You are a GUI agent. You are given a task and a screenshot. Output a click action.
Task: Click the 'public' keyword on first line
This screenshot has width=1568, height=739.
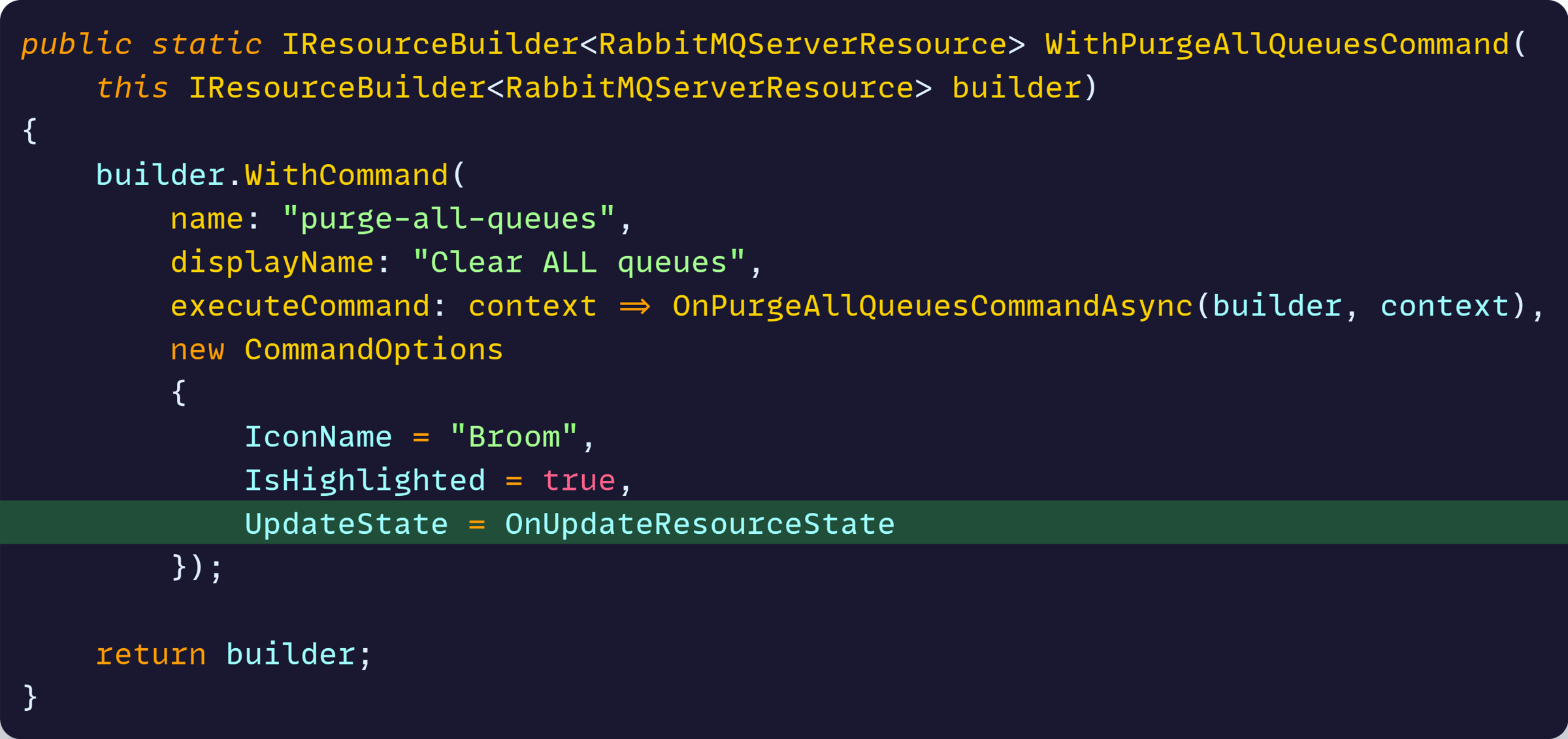point(76,44)
